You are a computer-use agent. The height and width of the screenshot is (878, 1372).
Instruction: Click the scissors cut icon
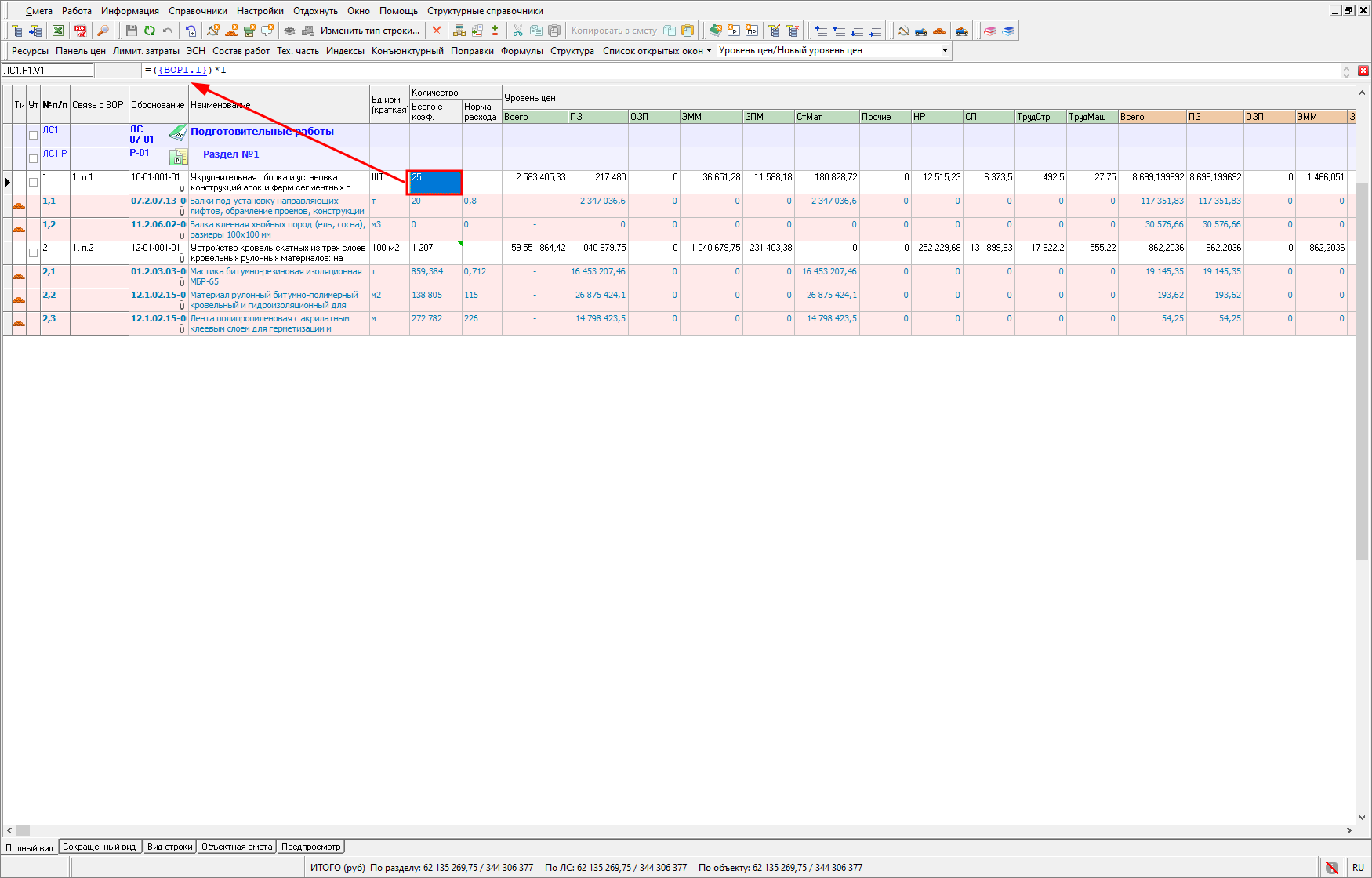coord(517,31)
